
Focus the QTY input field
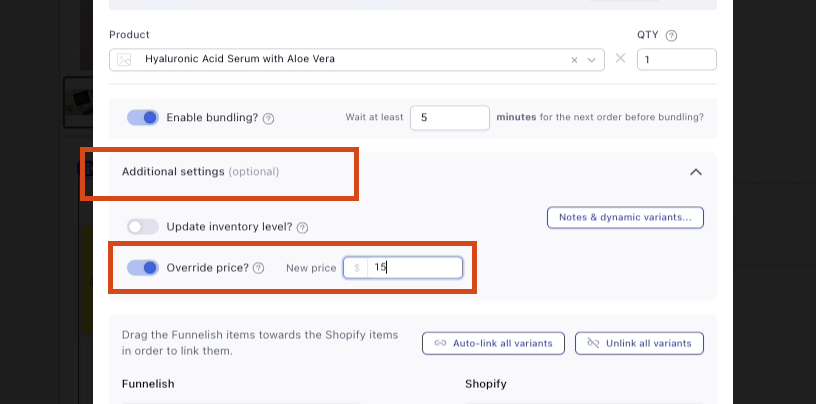676,60
